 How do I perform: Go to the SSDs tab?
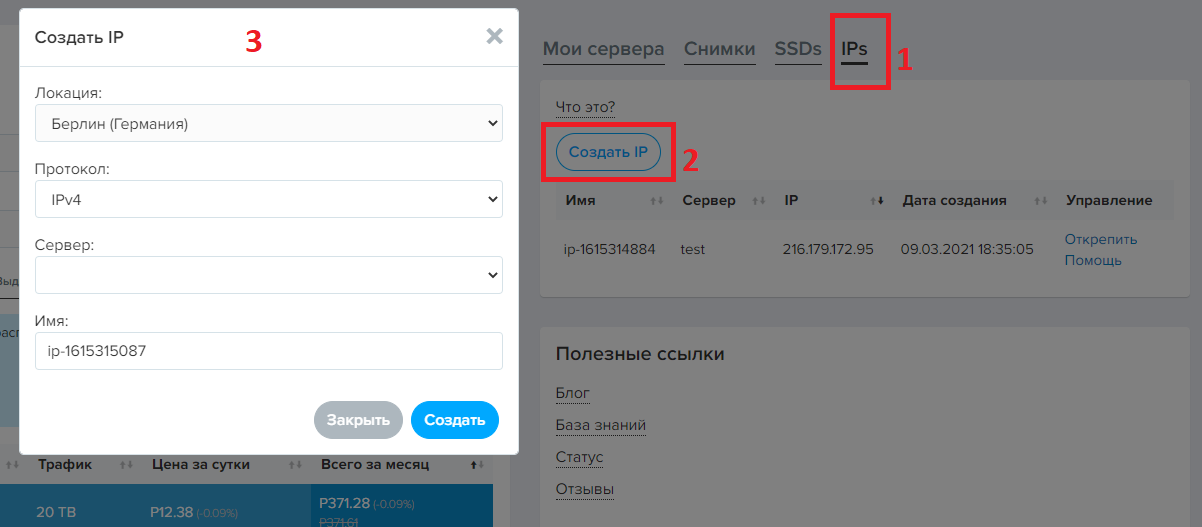797,49
